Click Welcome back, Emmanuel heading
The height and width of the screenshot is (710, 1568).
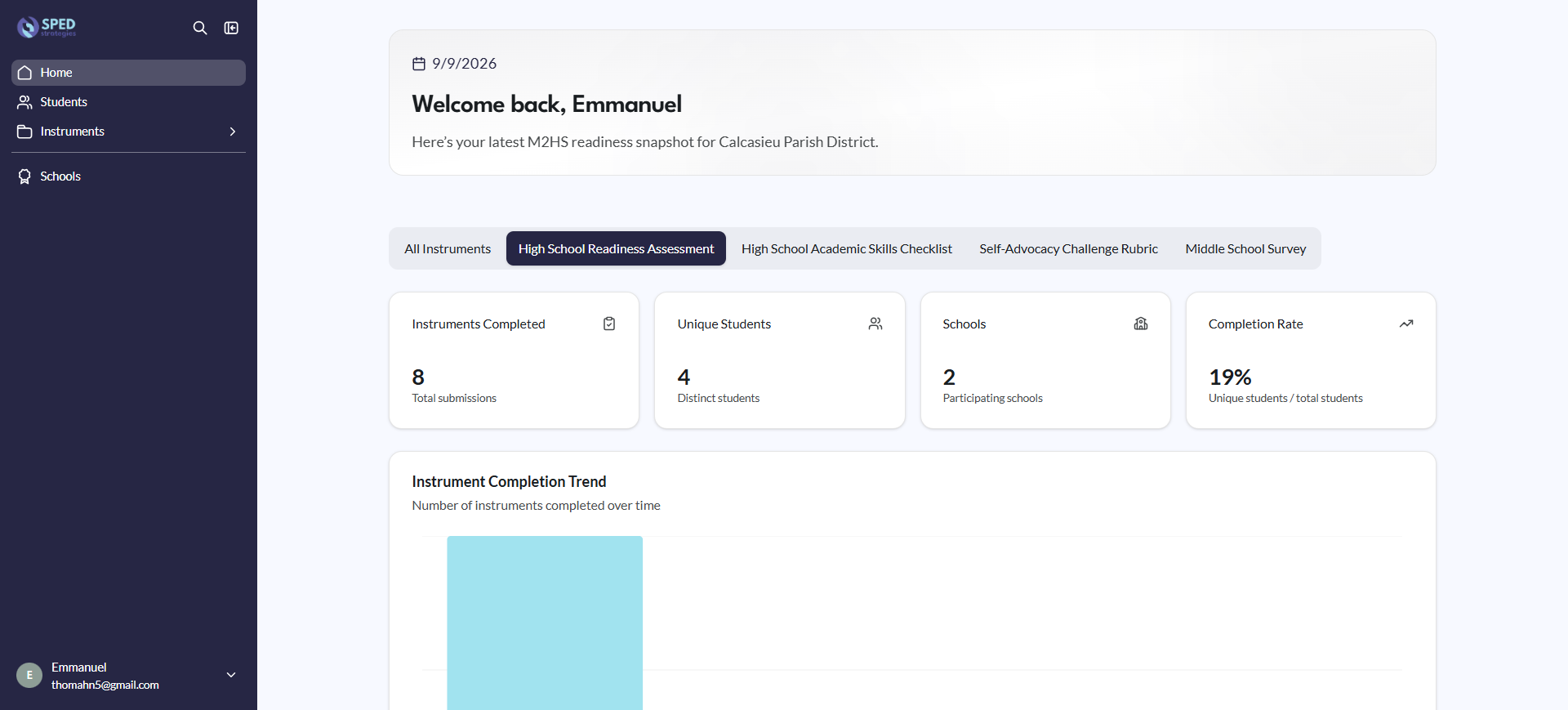[546, 104]
